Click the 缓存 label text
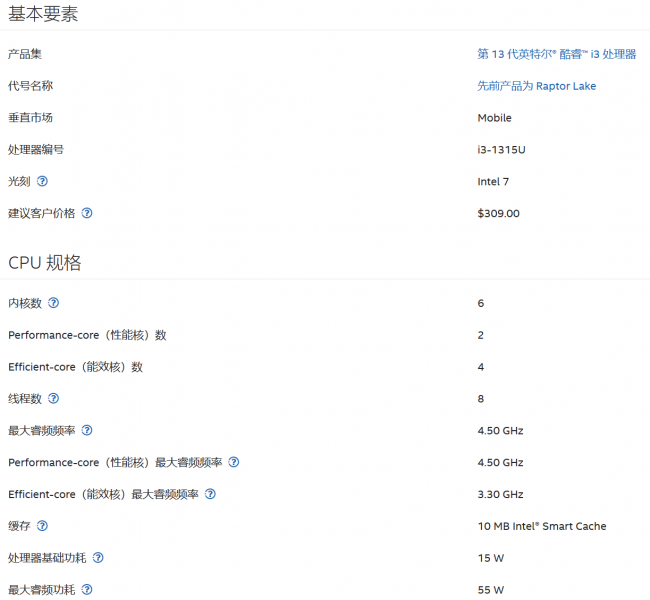This screenshot has width=650, height=600. [19, 526]
